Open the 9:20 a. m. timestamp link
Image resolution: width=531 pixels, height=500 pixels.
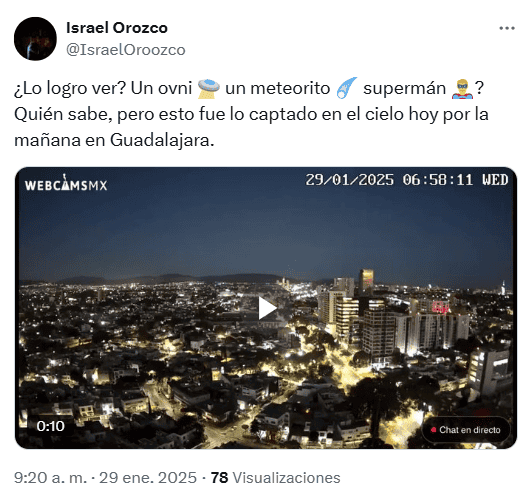(x=50, y=478)
